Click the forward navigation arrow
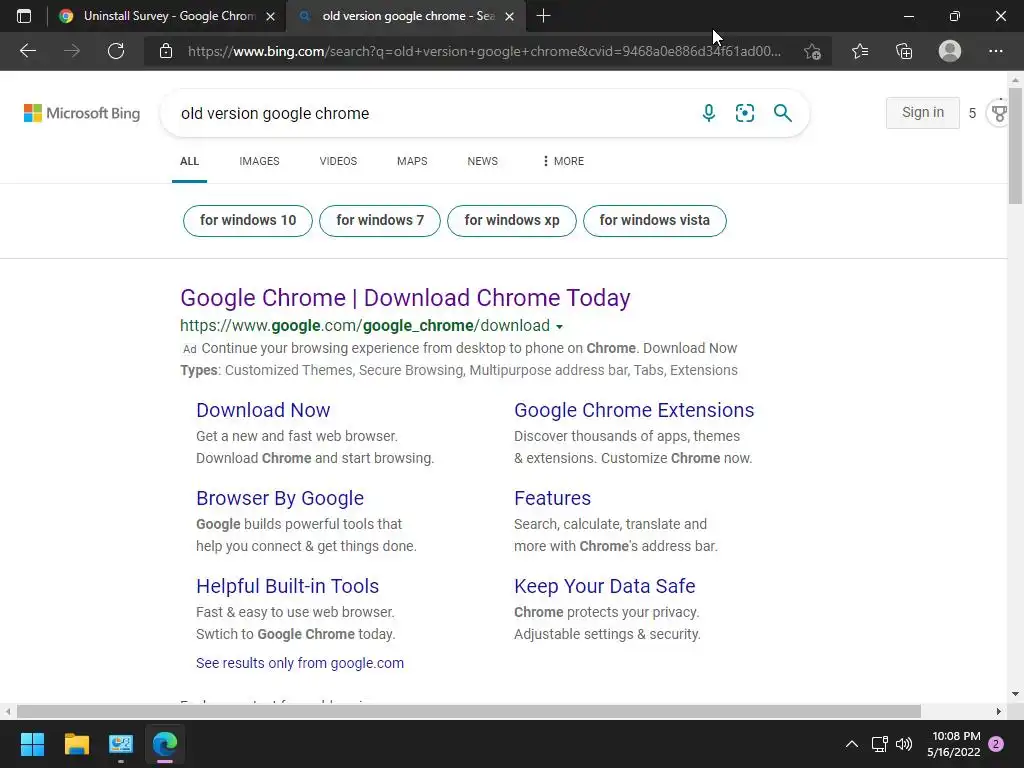1024x768 pixels. pyautogui.click(x=72, y=51)
